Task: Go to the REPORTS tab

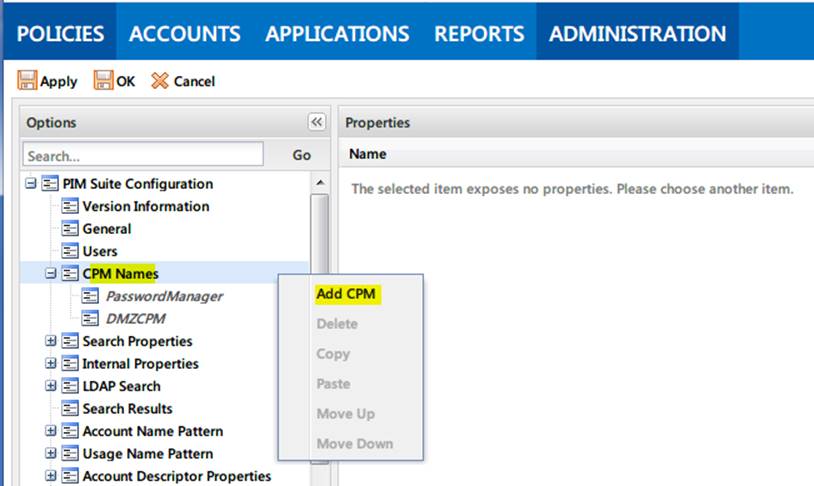Action: [479, 34]
